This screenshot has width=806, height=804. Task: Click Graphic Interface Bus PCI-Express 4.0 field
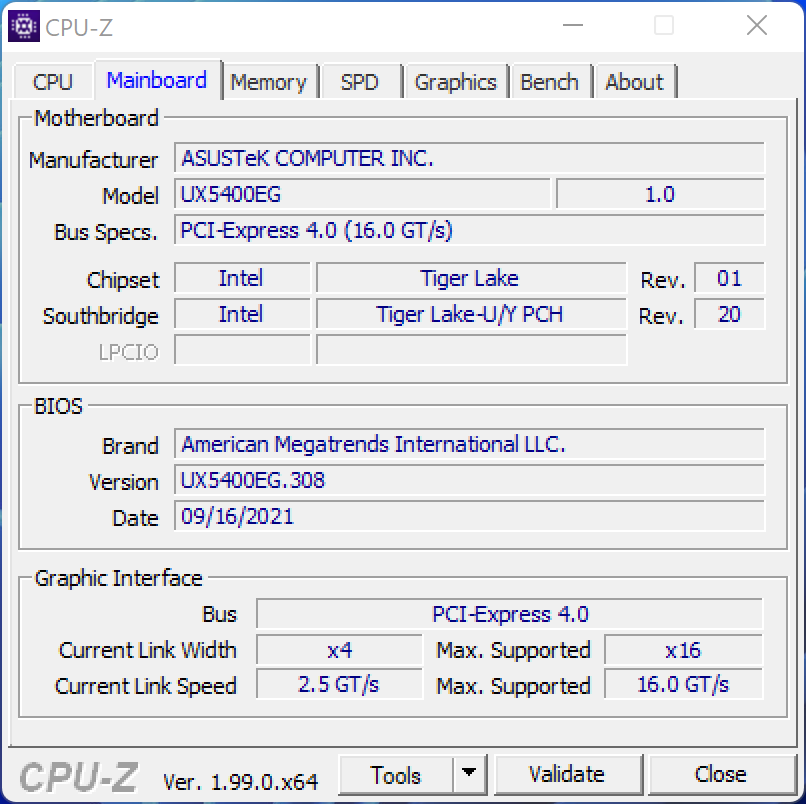509,614
